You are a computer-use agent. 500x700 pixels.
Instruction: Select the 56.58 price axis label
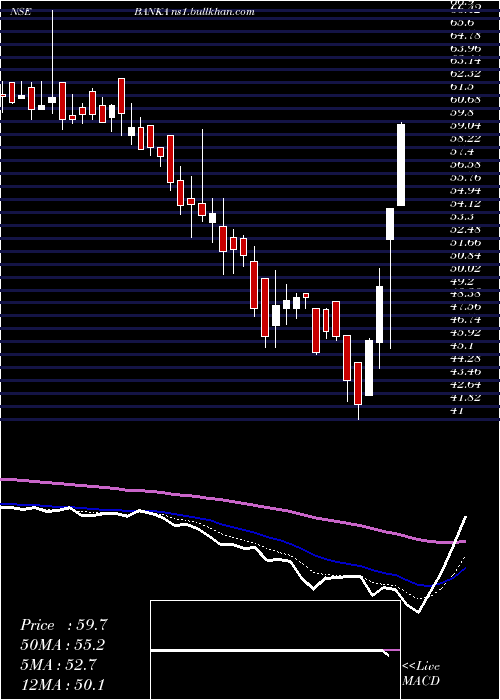(x=467, y=164)
